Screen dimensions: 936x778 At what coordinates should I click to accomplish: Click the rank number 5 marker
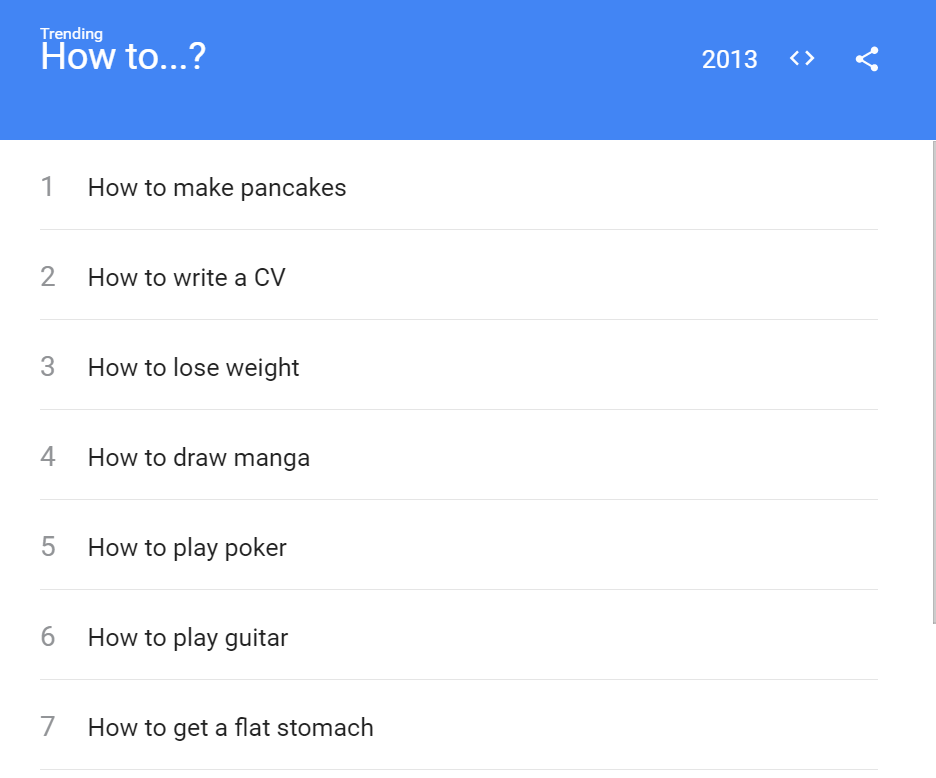(47, 547)
